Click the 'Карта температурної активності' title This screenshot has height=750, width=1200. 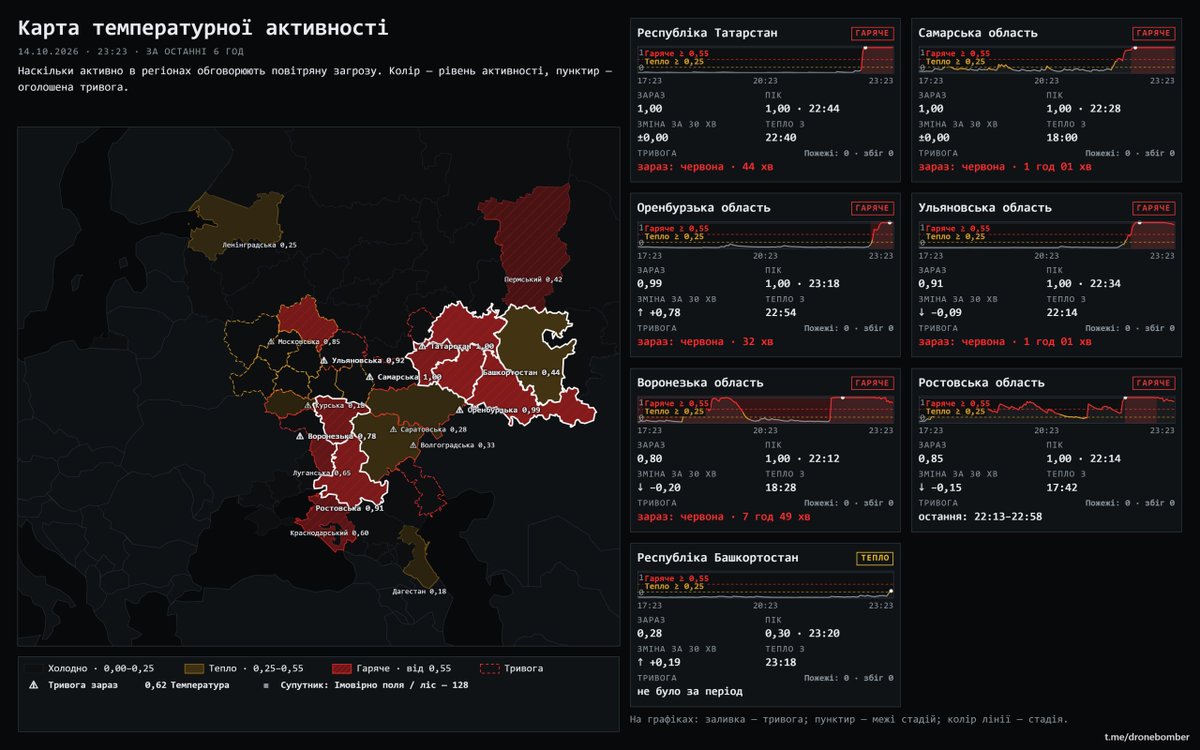(203, 28)
